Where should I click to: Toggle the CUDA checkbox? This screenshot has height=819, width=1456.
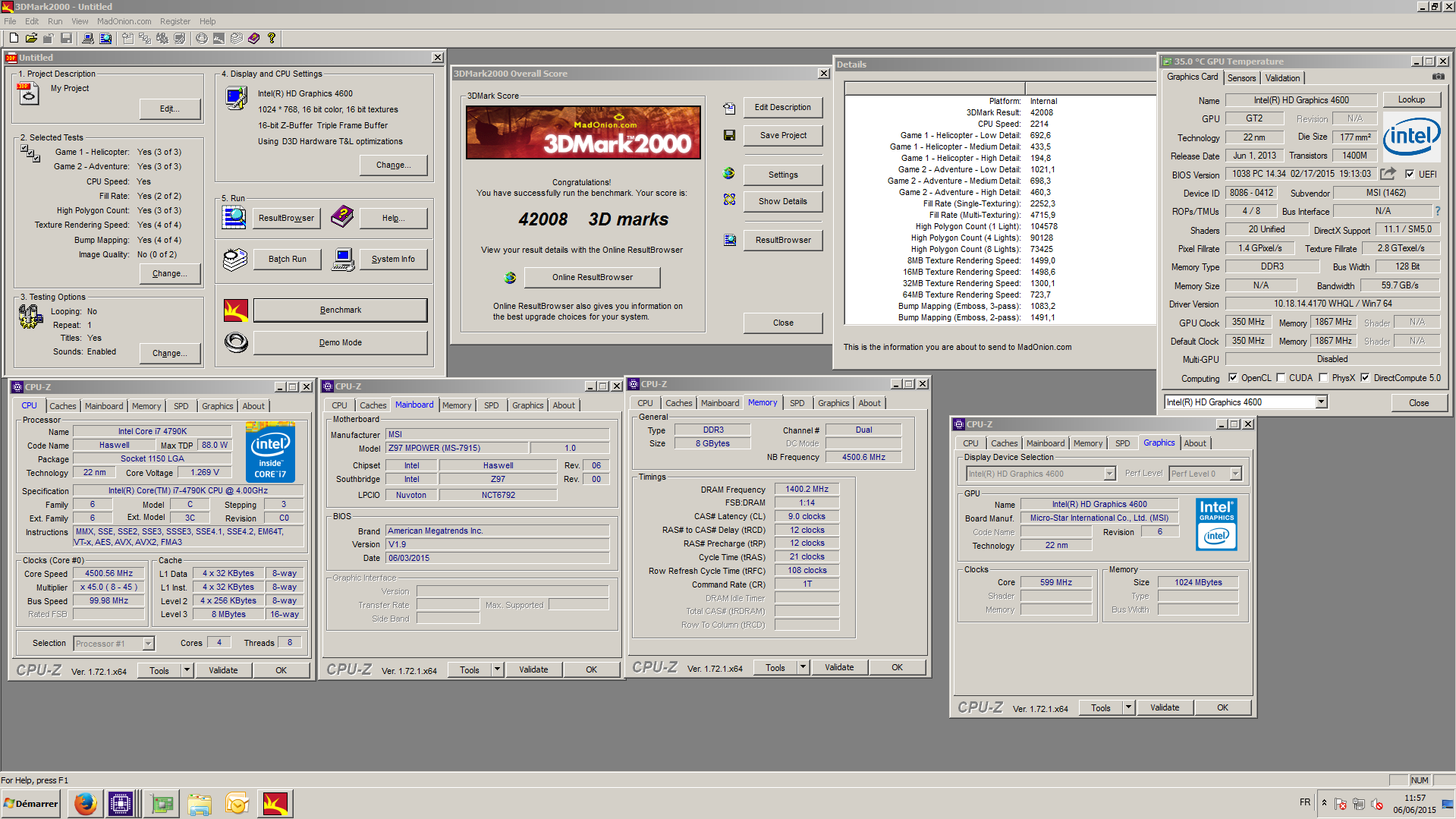pyautogui.click(x=1281, y=377)
